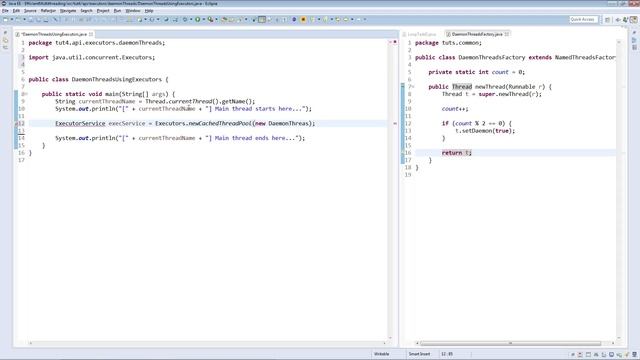Collapse newThread method fold marker on line 7
Screen dimensions: 640x360
point(412,87)
